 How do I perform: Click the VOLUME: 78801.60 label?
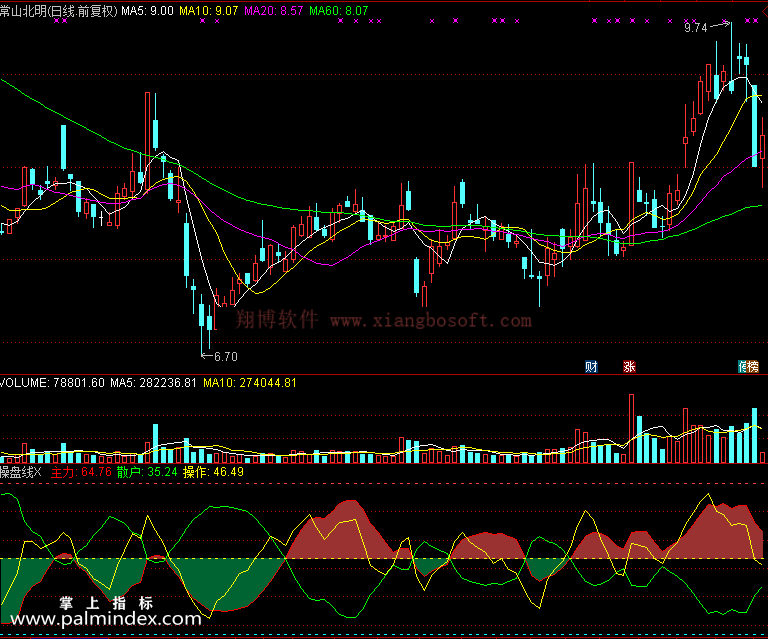pos(52,383)
